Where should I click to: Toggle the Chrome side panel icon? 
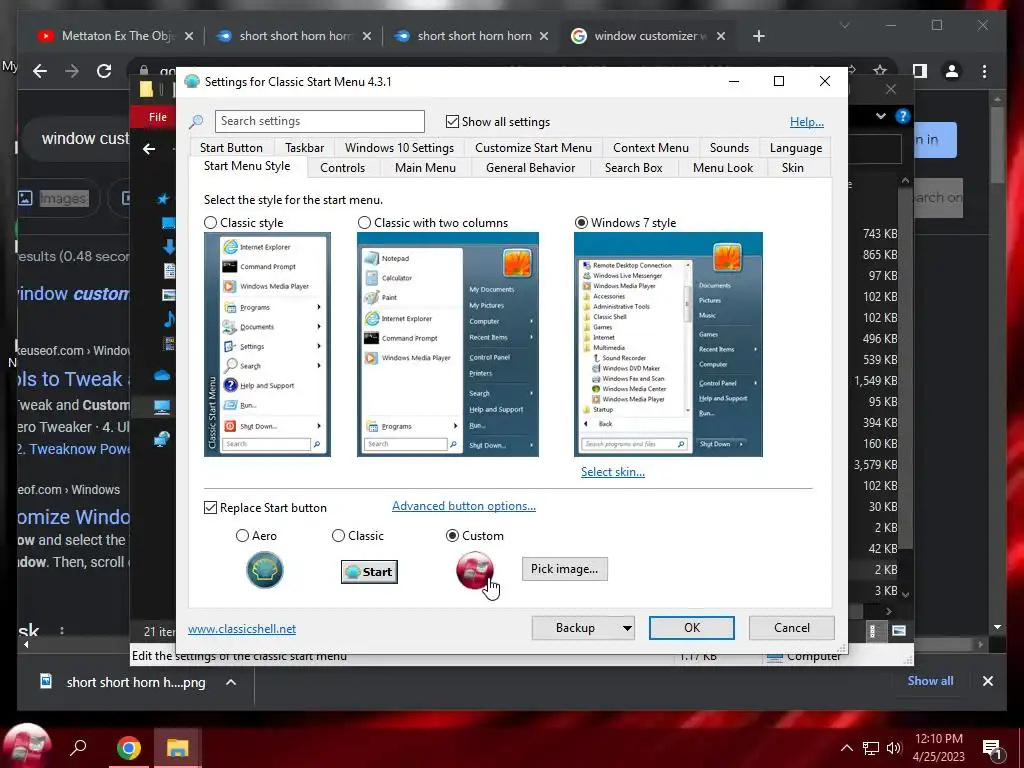tap(920, 71)
